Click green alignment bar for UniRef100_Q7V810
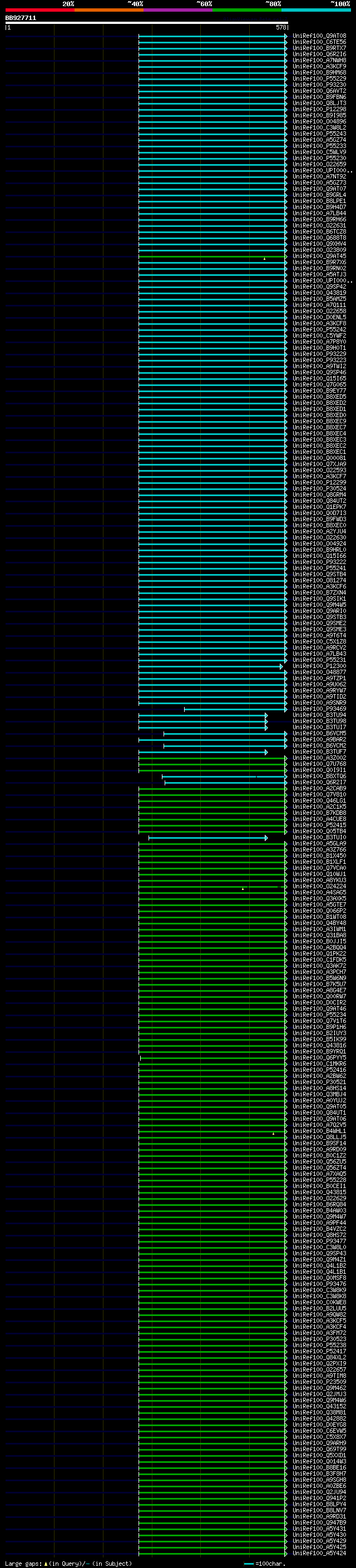The width and height of the screenshot is (356, 1568). point(212,795)
